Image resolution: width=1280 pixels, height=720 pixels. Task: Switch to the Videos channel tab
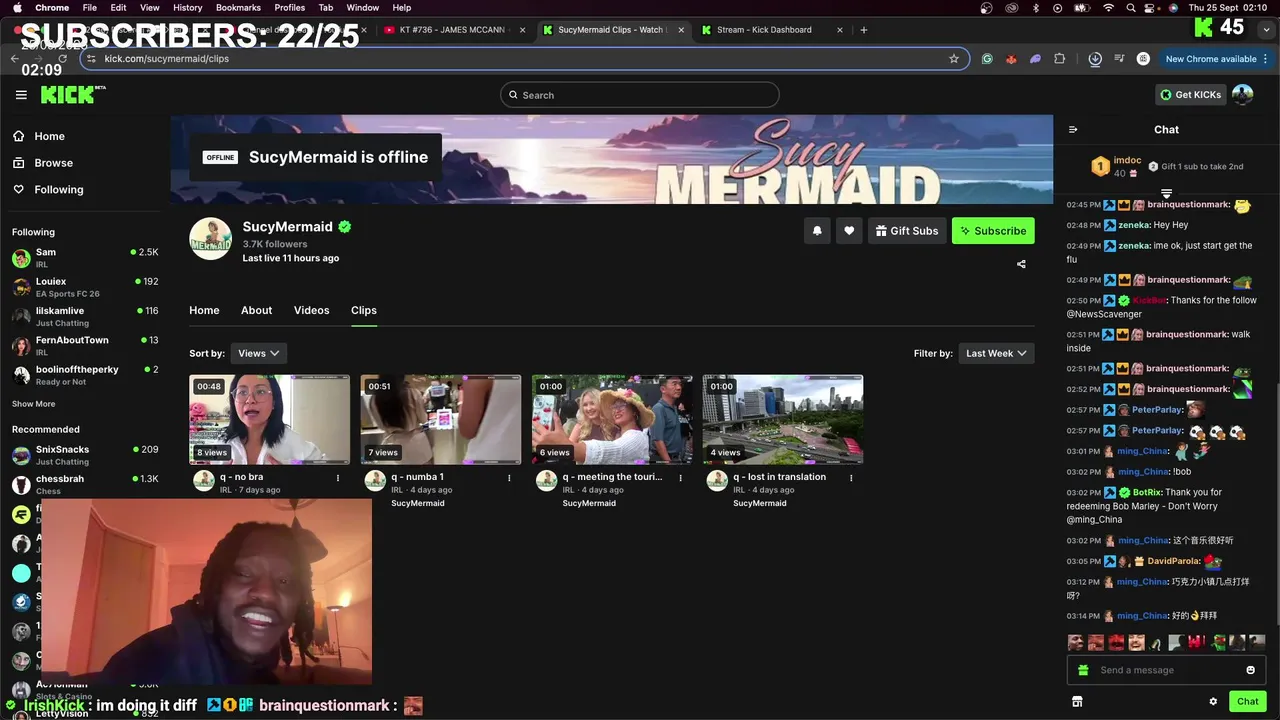tap(311, 310)
